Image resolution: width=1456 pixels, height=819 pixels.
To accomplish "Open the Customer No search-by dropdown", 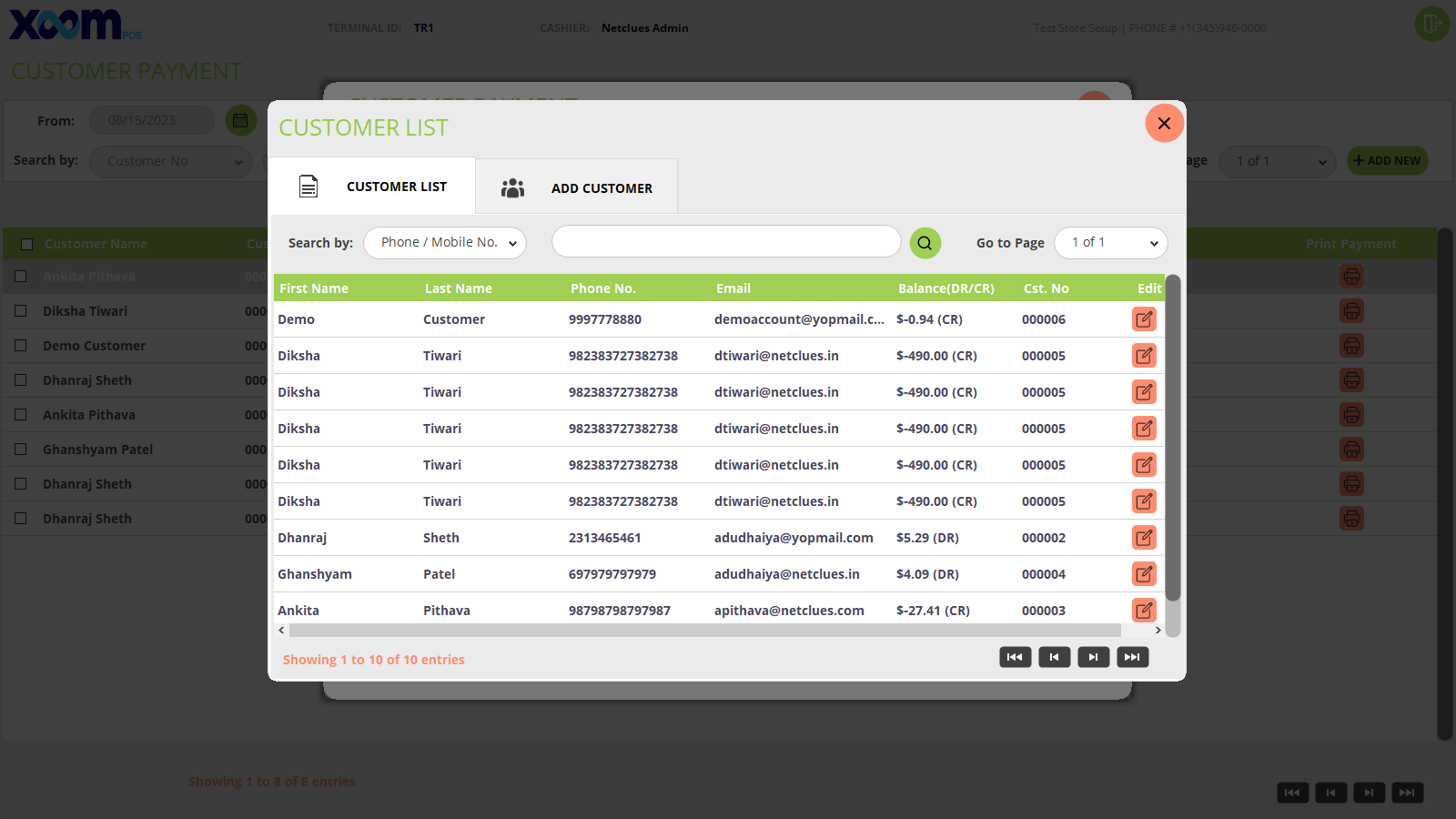I will 170,162.
